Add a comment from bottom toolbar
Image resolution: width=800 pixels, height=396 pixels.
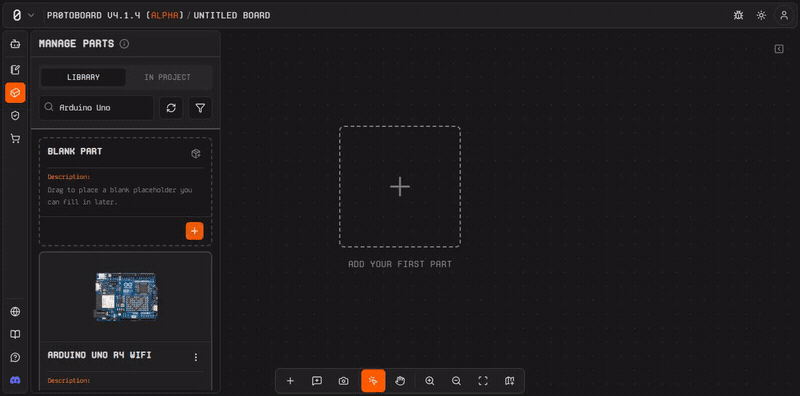click(317, 381)
